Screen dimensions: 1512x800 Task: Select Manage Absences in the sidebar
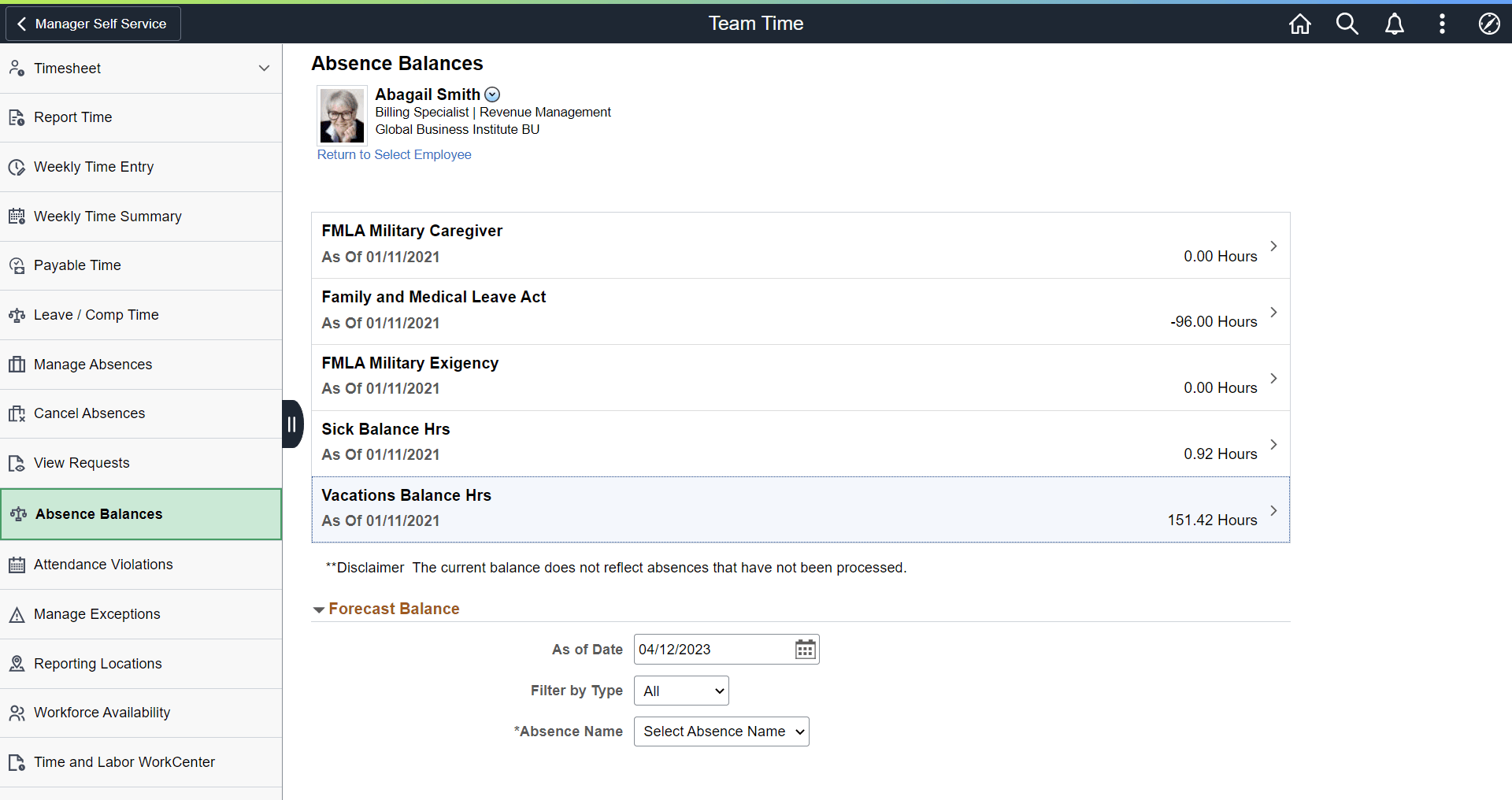pos(92,364)
